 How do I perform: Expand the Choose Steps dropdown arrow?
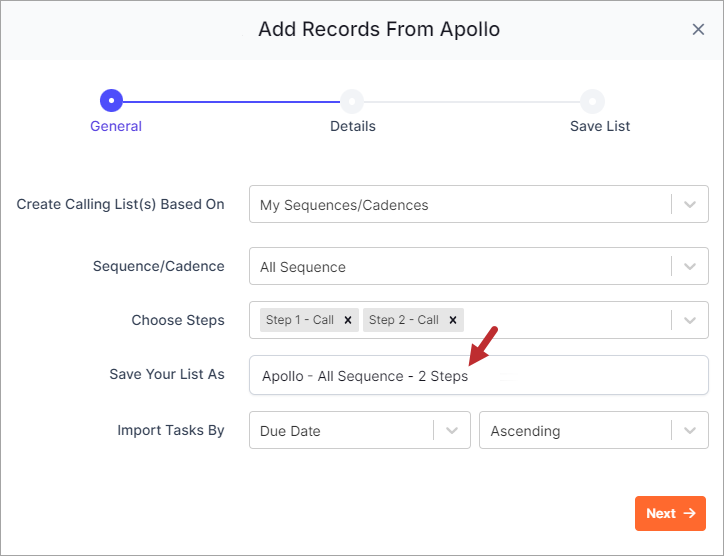(x=690, y=320)
